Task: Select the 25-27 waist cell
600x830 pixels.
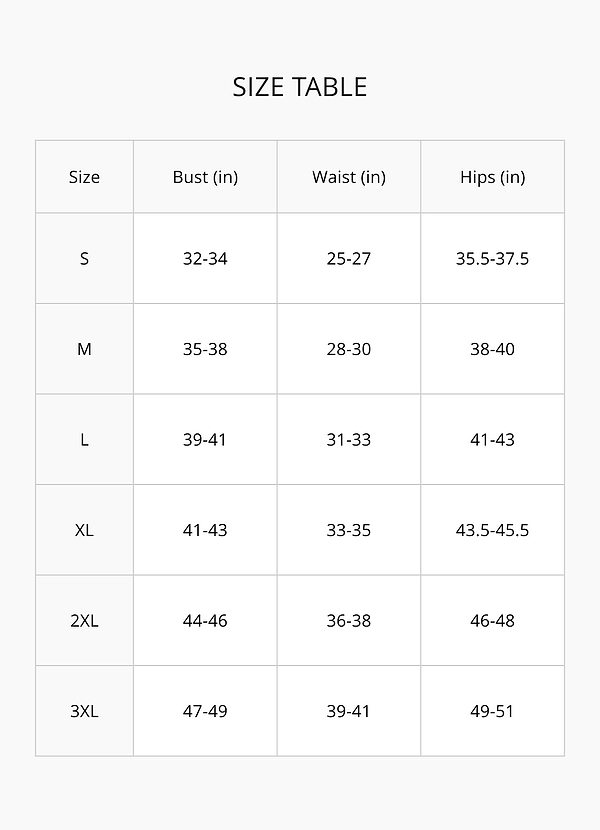Action: click(348, 258)
